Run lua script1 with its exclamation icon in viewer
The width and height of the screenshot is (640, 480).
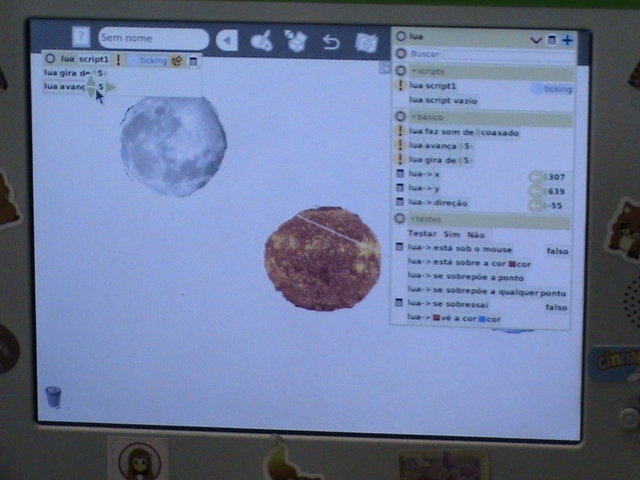point(401,87)
